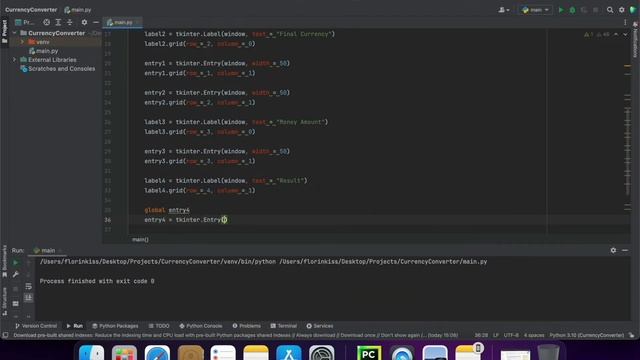Jump to previous highlighted error arrow
This screenshot has height=360, width=640.
(616, 35)
